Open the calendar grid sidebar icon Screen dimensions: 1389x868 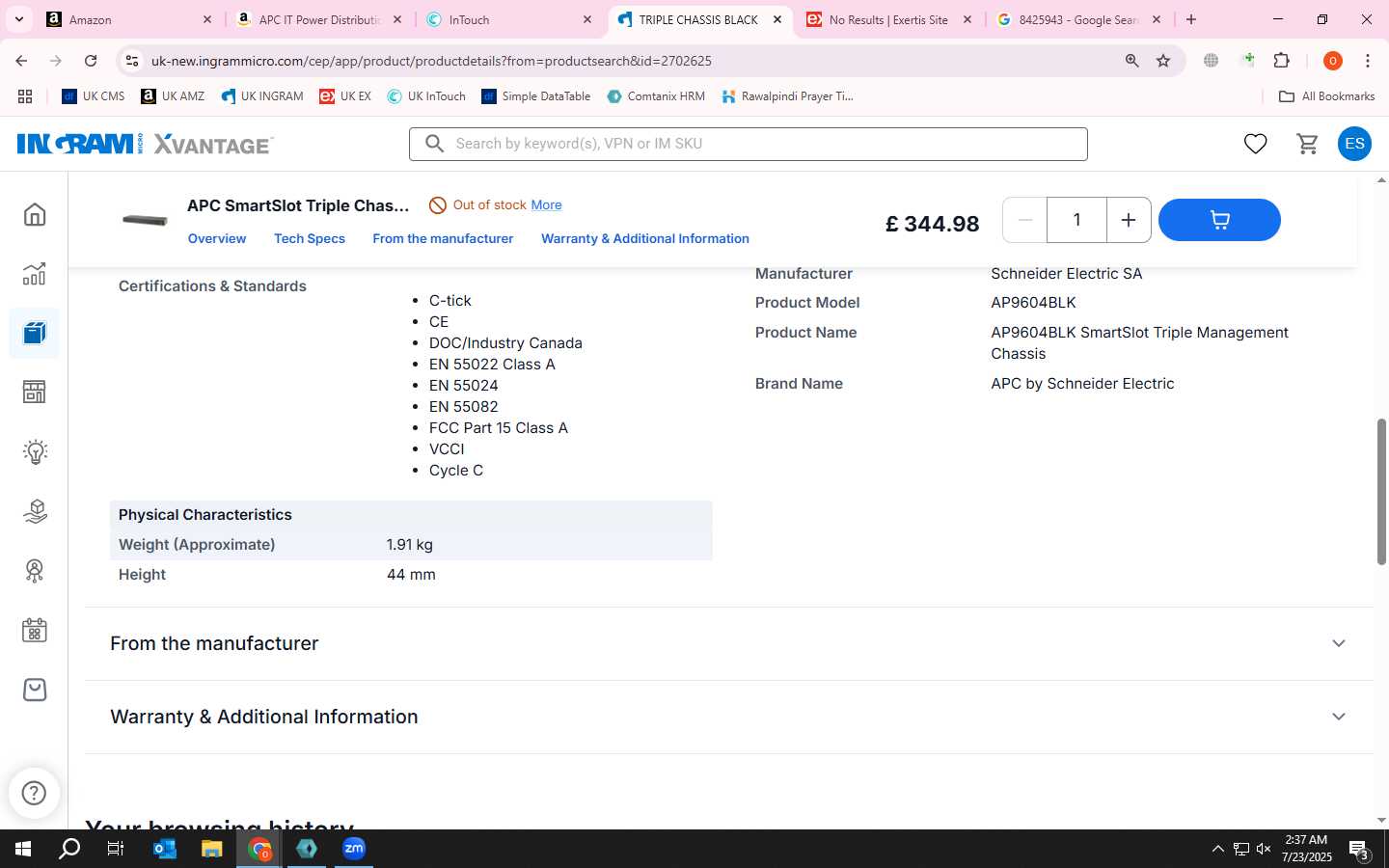35,631
